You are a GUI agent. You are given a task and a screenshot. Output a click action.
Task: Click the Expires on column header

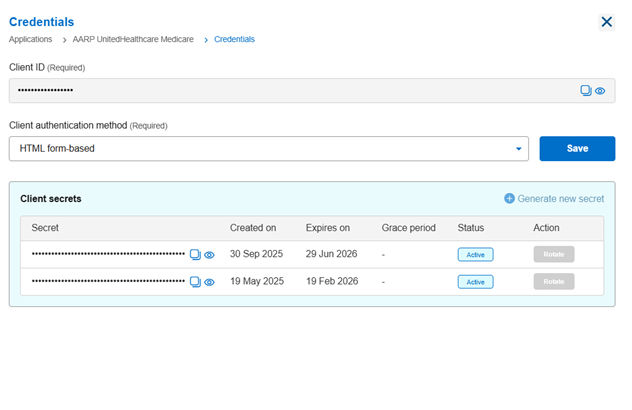(328, 228)
